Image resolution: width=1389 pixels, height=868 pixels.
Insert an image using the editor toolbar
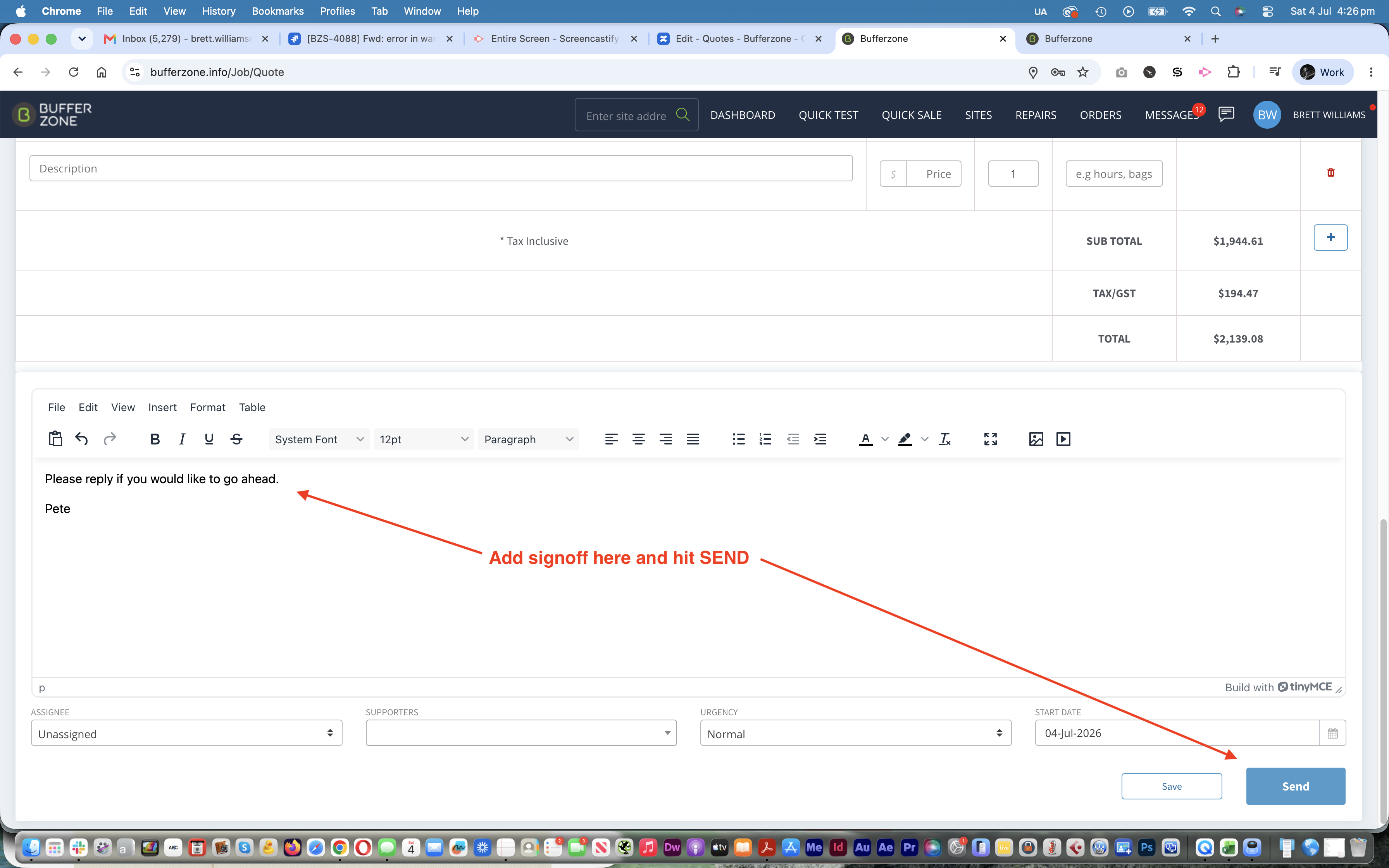(1036, 439)
